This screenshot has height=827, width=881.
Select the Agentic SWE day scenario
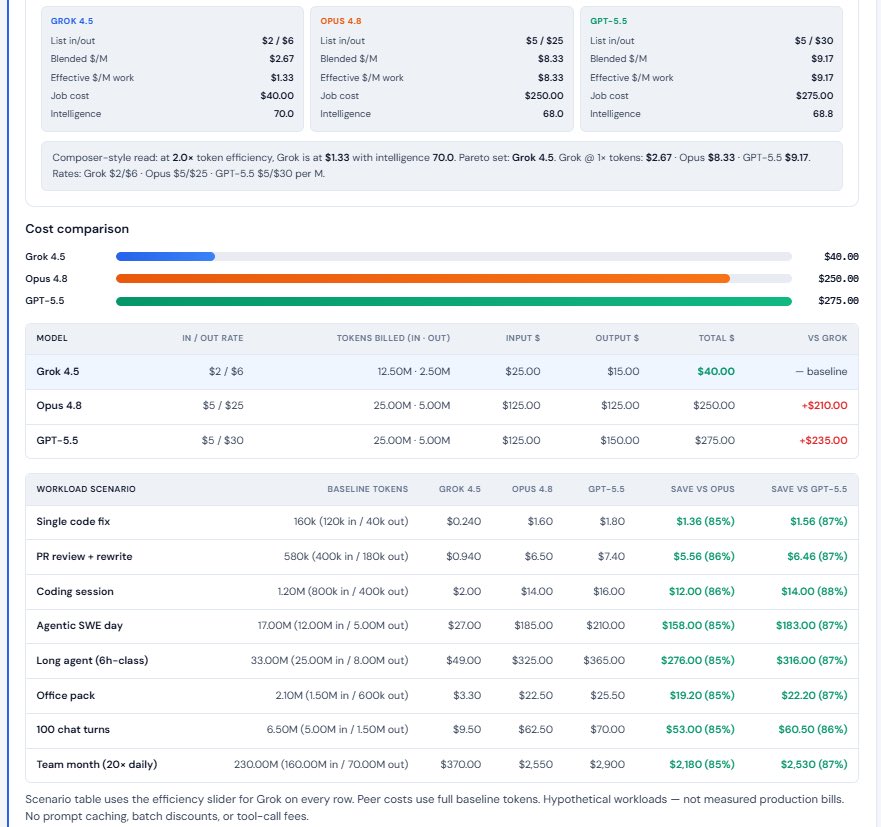79,625
